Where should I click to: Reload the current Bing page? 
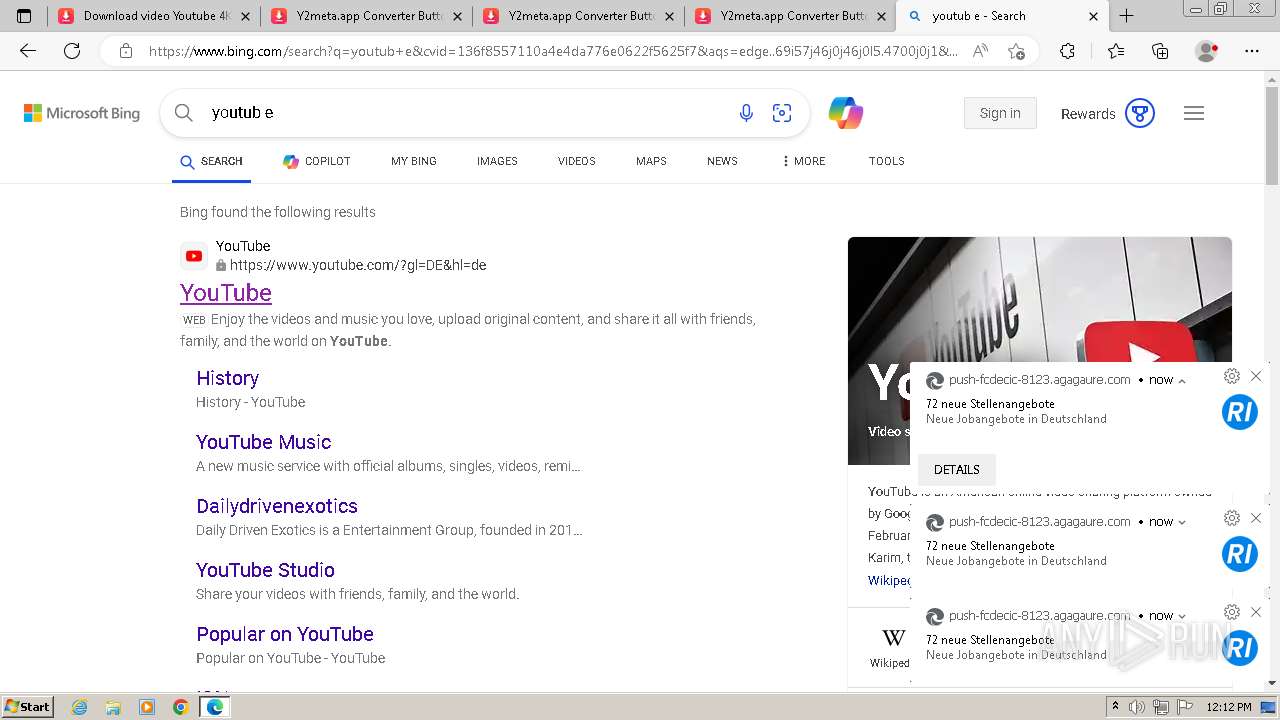[72, 51]
